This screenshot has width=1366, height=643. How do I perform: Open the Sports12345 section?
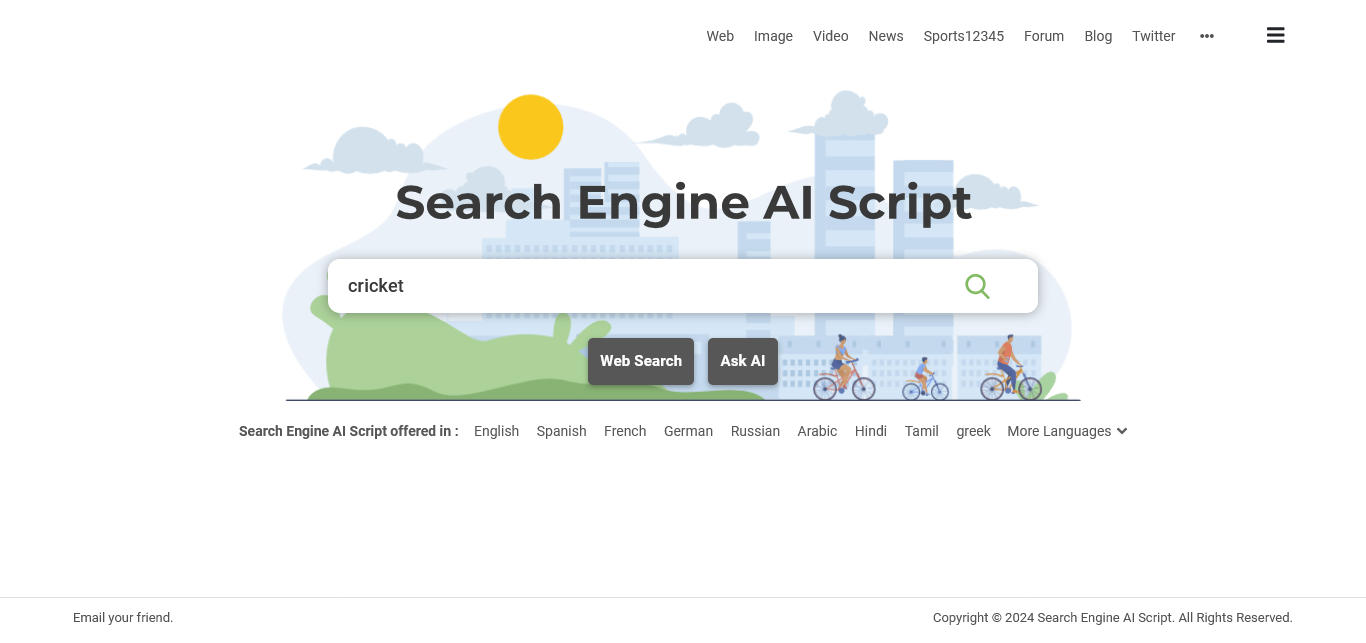963,36
